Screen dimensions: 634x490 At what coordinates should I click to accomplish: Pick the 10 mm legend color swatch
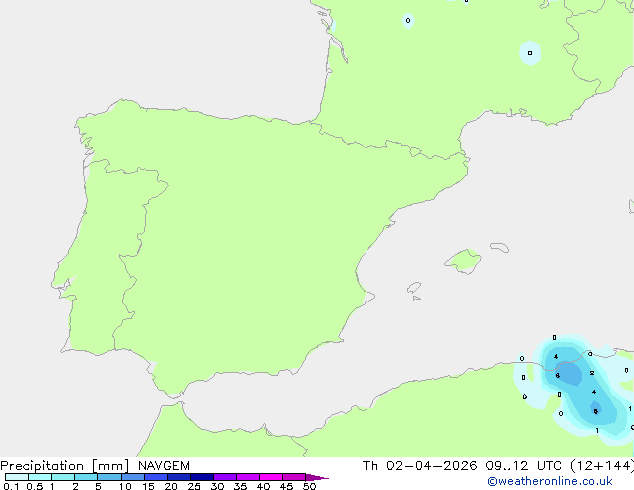133,477
